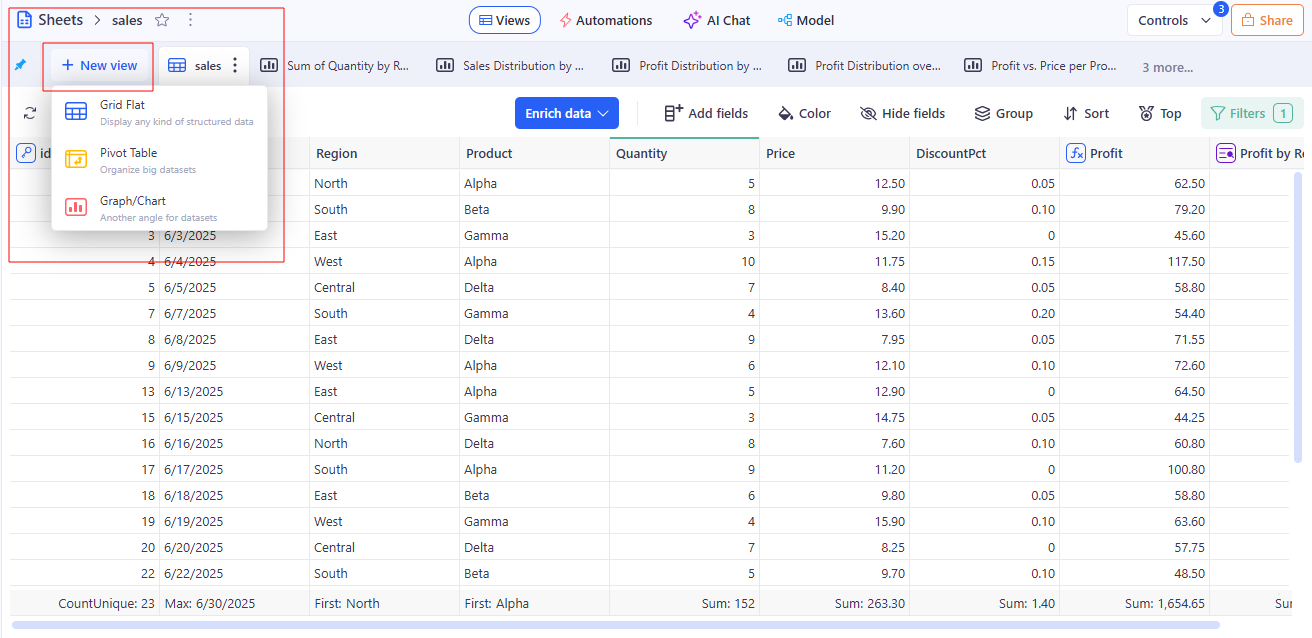Switch to the Automations tab

click(605, 20)
